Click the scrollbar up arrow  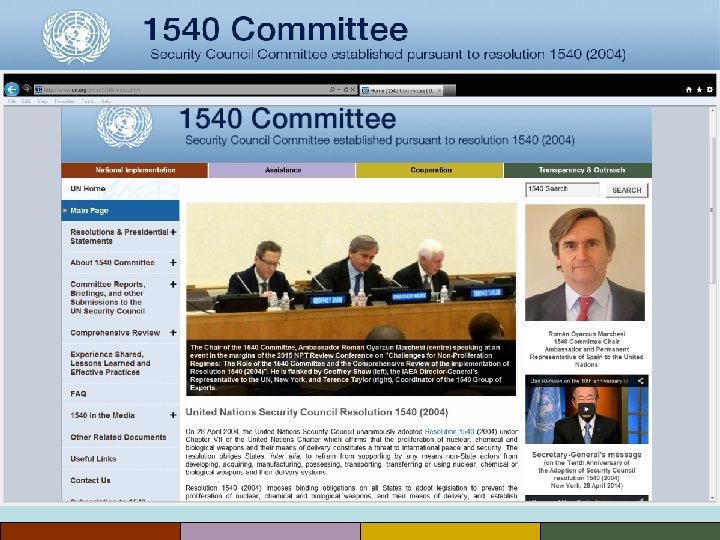(x=713, y=110)
